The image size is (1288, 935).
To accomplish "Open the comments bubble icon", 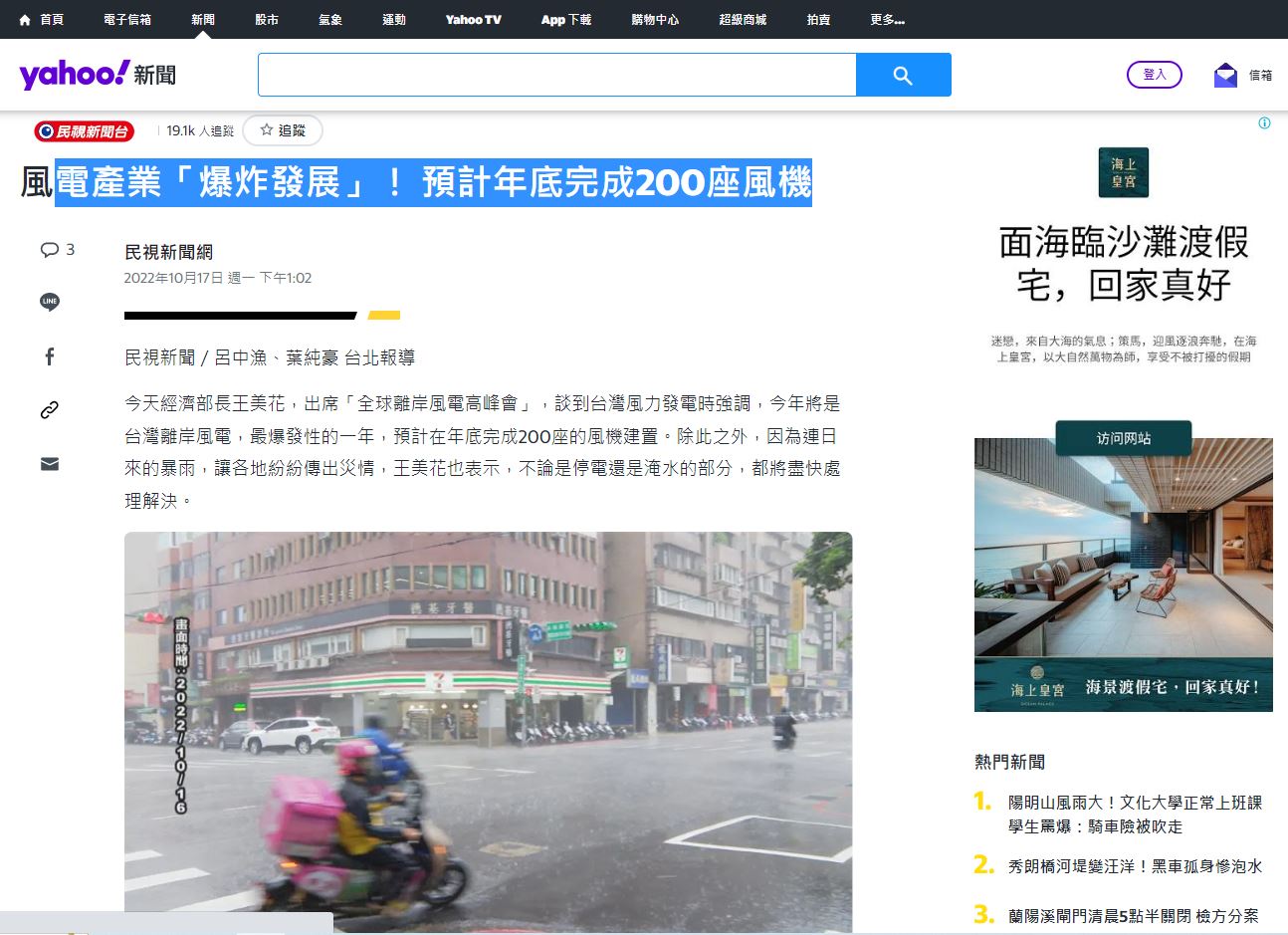I will [49, 249].
